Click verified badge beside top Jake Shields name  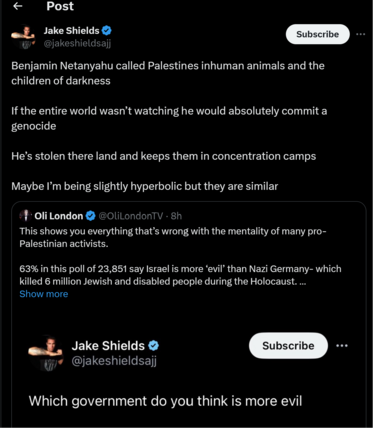107,31
